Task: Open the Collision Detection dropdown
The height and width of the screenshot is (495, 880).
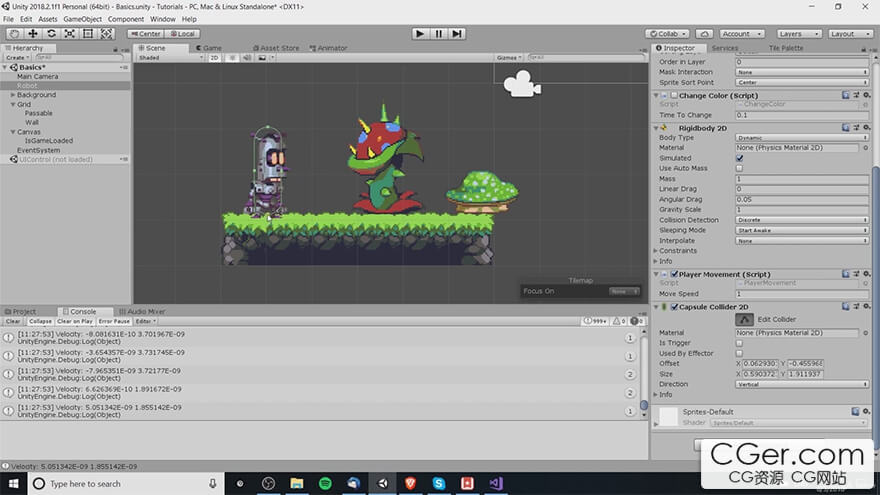Action: click(x=802, y=220)
